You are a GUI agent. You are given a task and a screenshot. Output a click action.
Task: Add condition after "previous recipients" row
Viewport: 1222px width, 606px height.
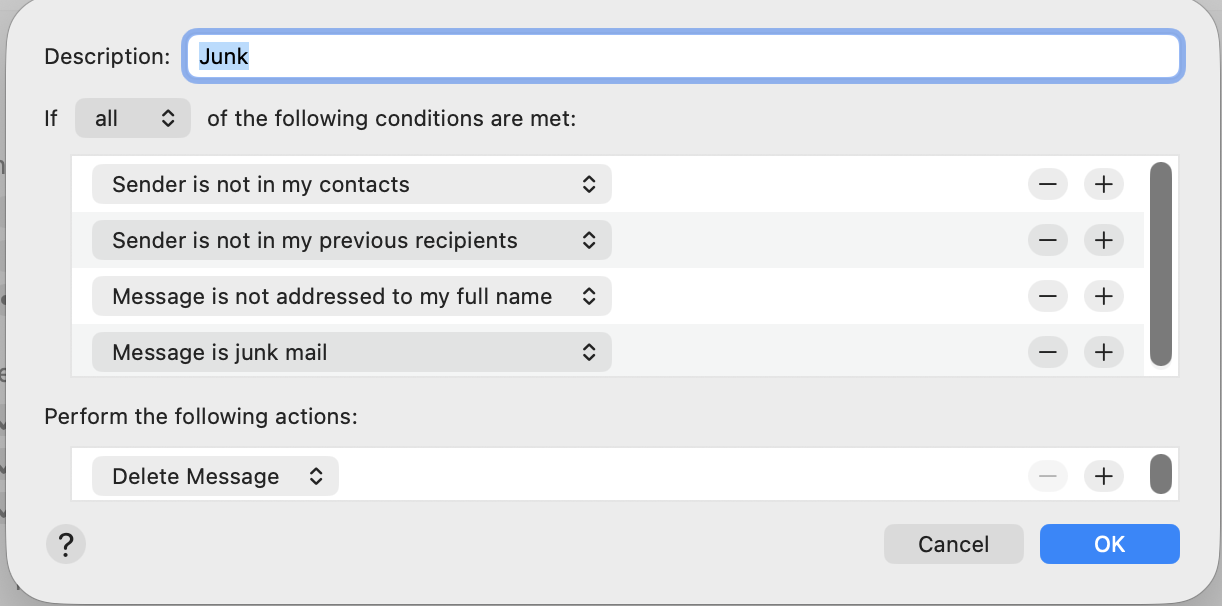pyautogui.click(x=1103, y=241)
